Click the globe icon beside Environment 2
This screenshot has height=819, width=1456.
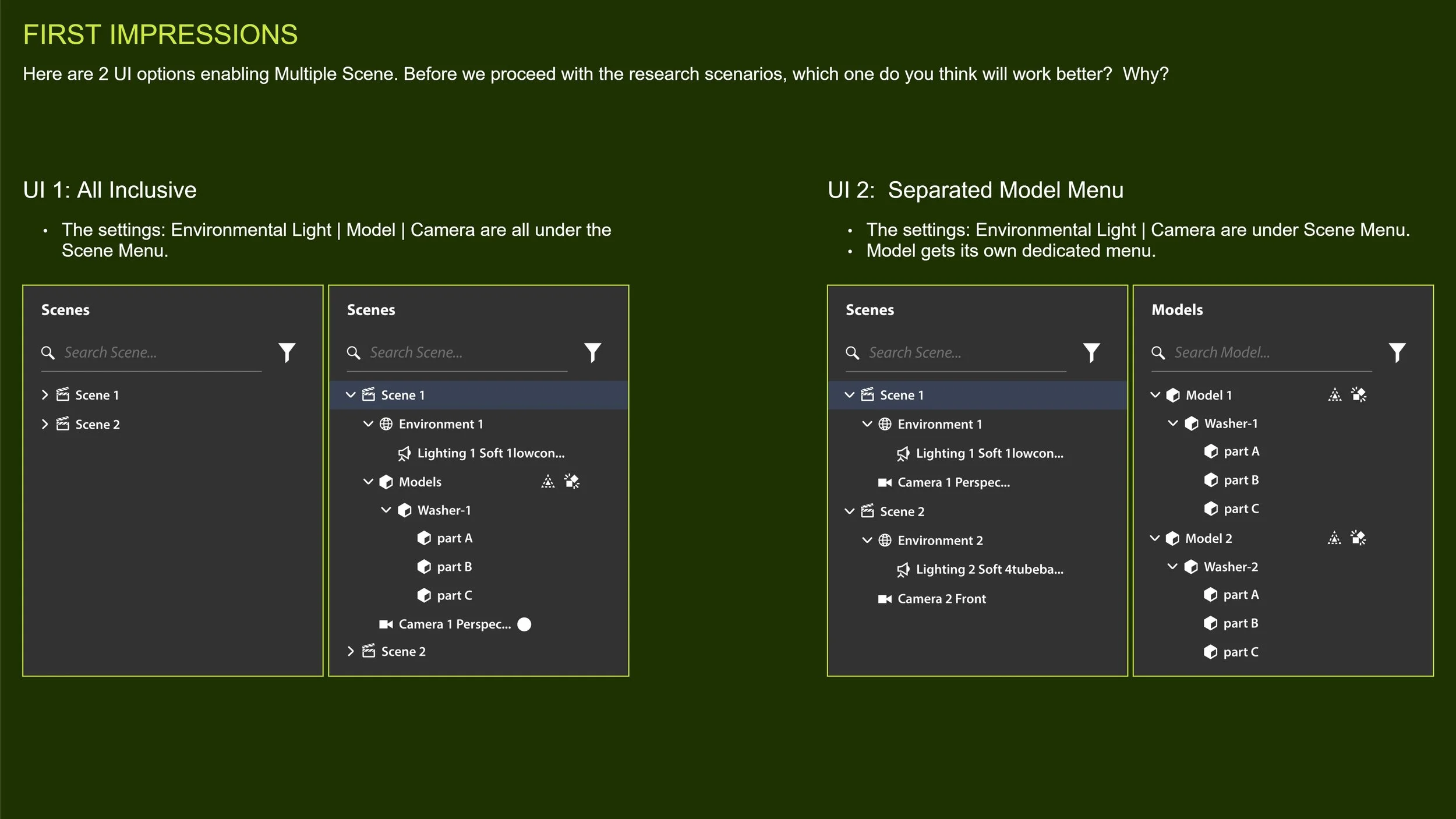(884, 541)
